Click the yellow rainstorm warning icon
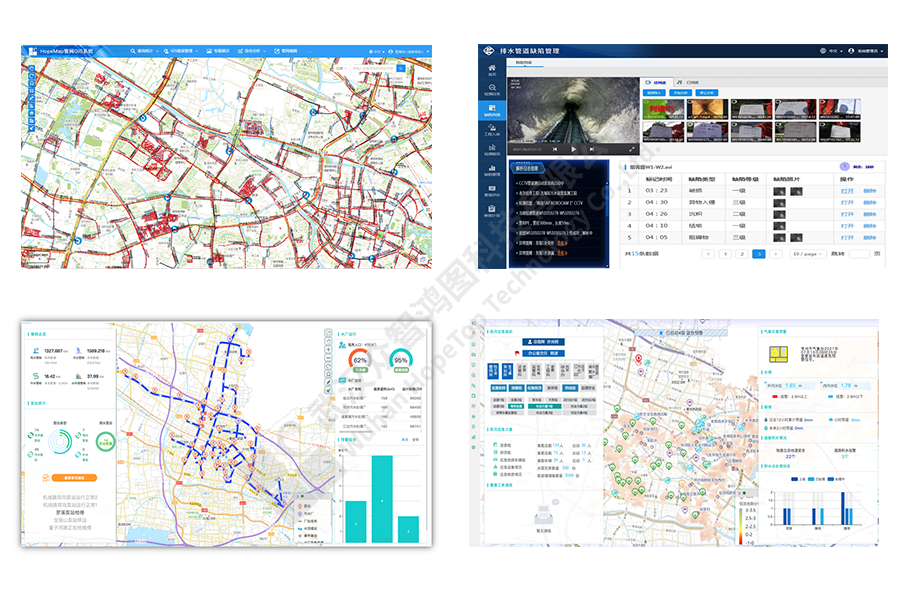The image size is (900, 600). pos(778,354)
